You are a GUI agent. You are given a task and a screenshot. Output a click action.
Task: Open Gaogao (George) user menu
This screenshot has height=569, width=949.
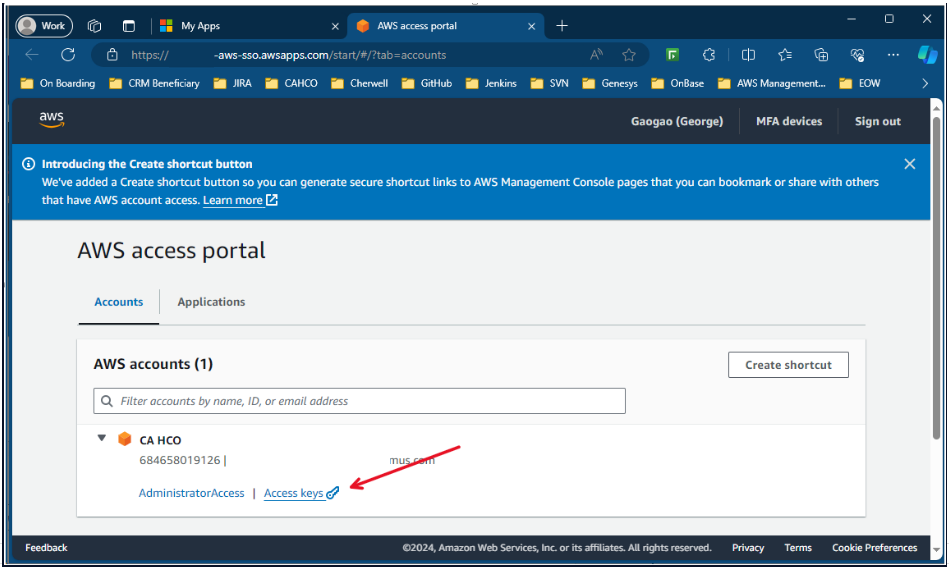(677, 122)
